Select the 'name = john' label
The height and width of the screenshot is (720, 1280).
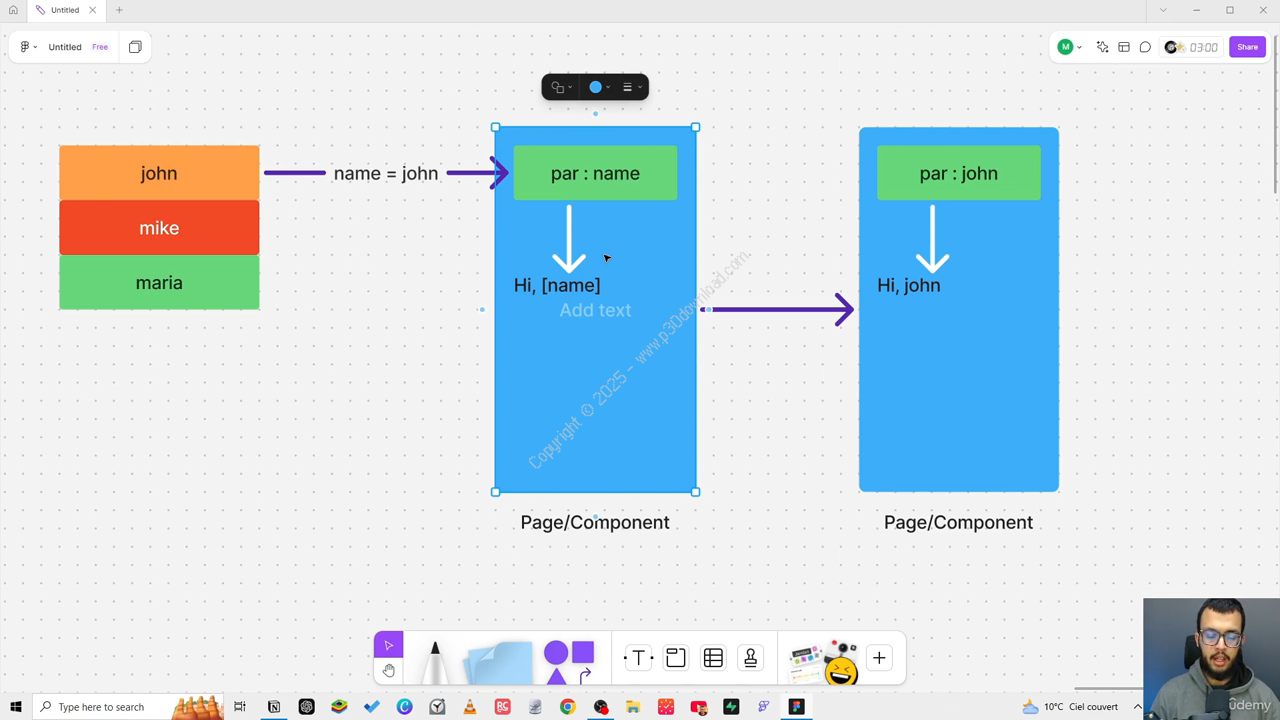pyautogui.click(x=386, y=173)
